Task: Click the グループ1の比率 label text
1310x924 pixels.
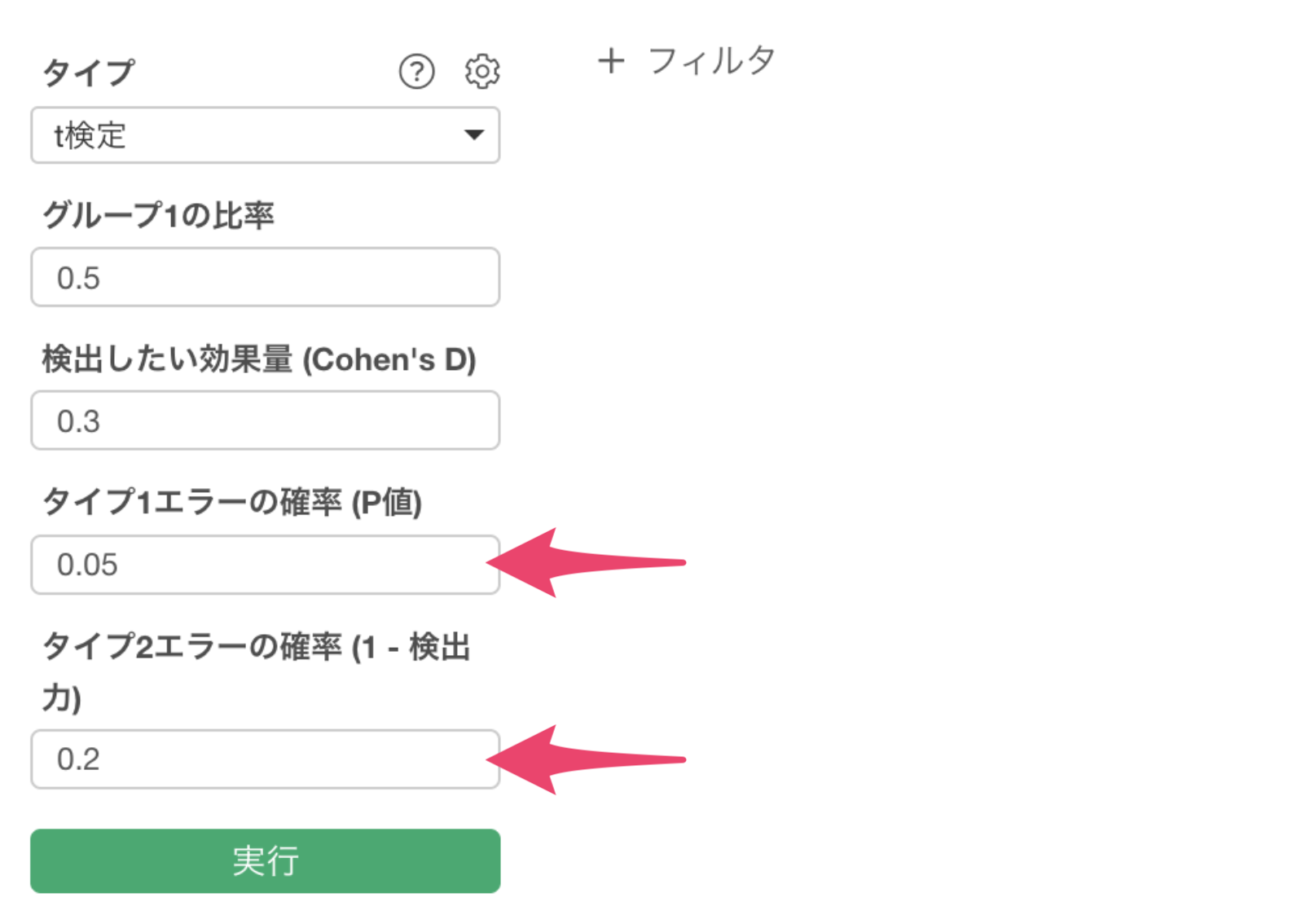Action: coord(159,216)
